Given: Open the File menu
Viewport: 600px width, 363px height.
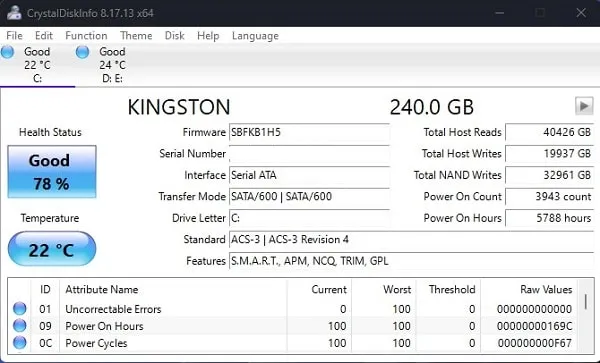Looking at the screenshot, I should pyautogui.click(x=15, y=36).
